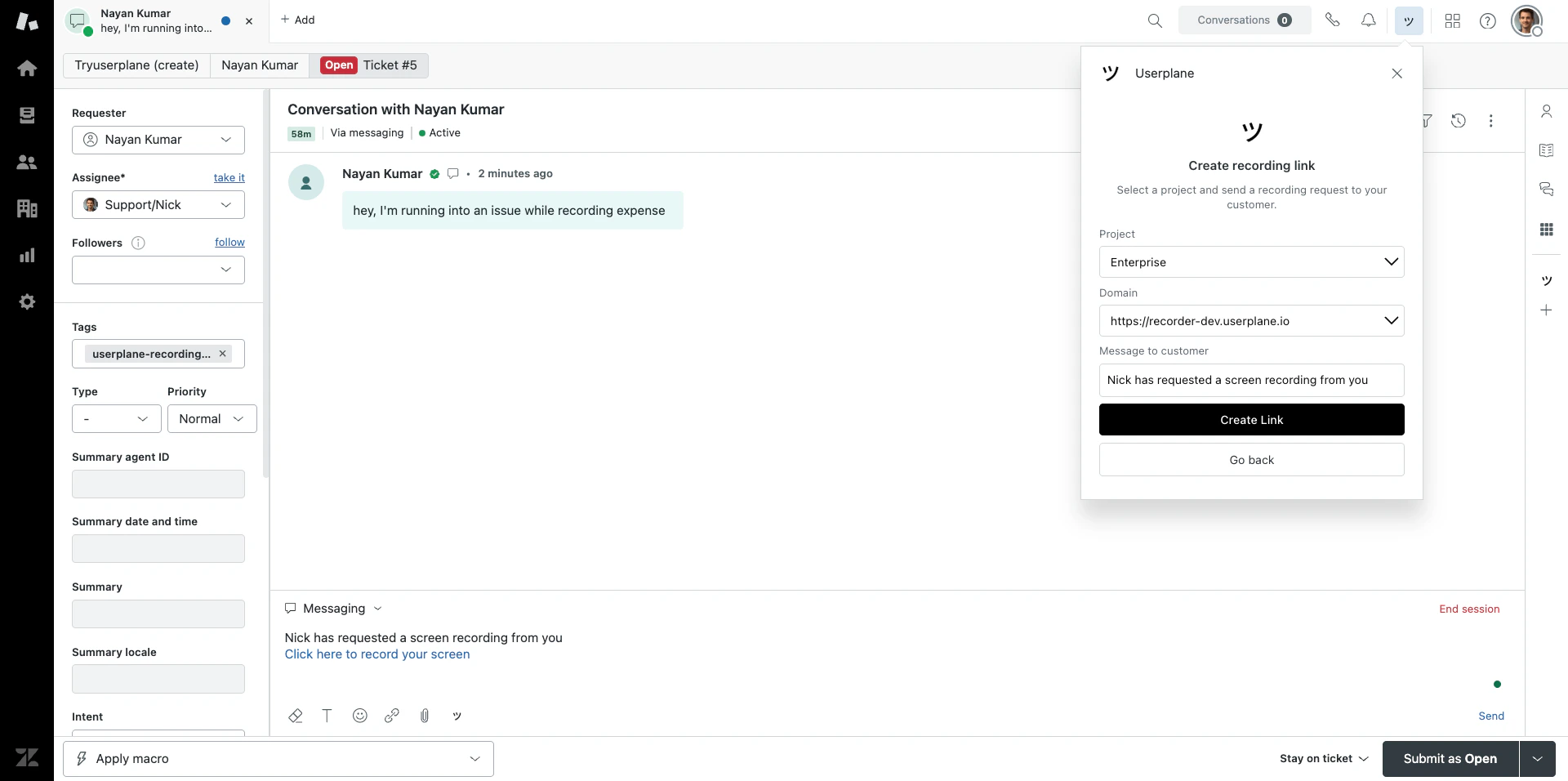This screenshot has width=1568, height=781.
Task: Expand Submit status options arrow
Action: [1538, 759]
